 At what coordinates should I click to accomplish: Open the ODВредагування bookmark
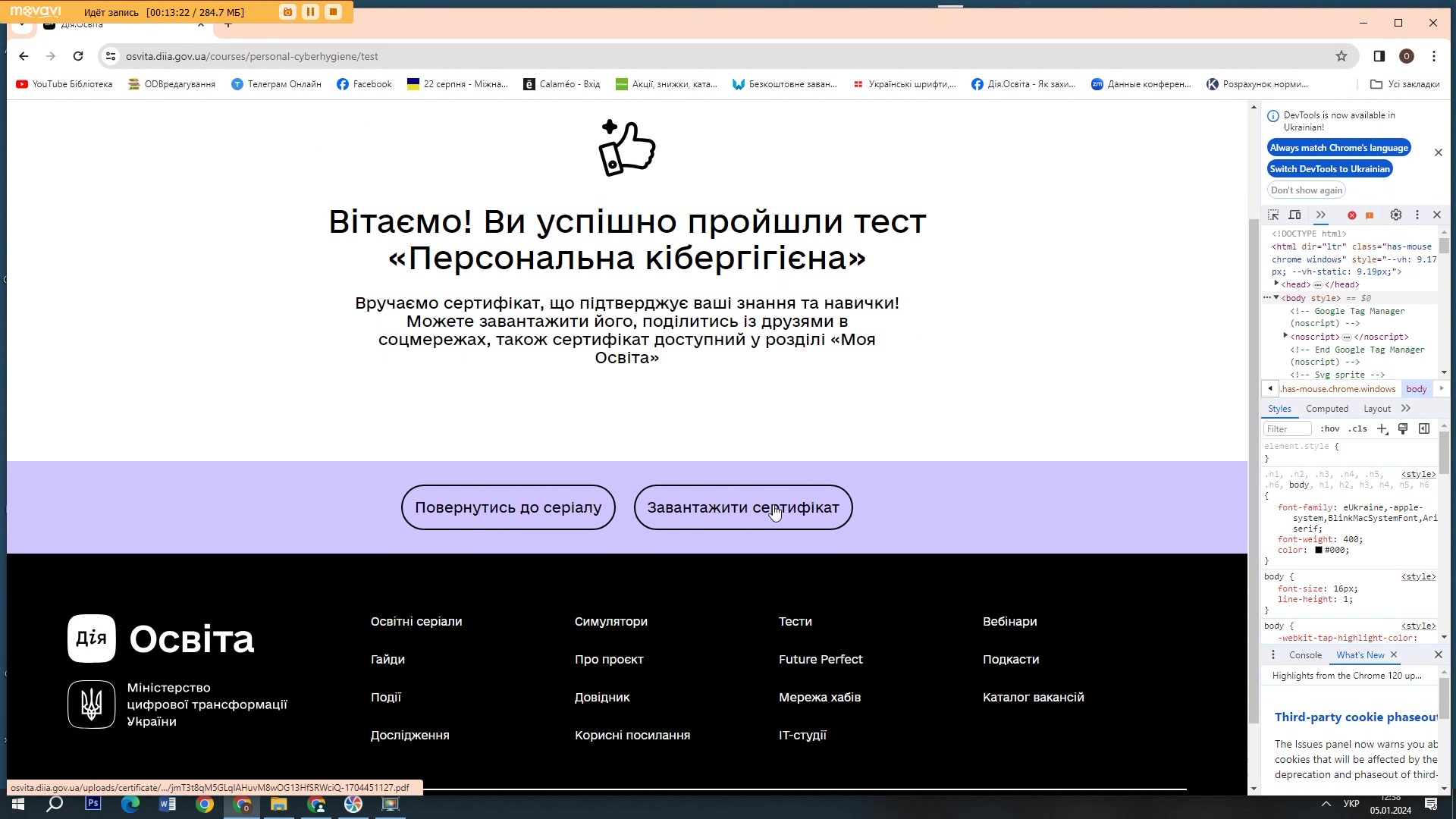click(172, 84)
